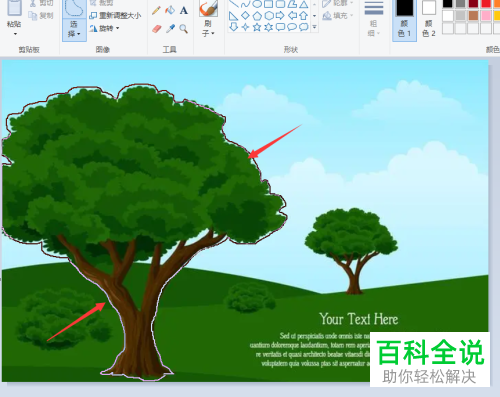Select the Oval shape
500x397 pixels.
point(257,4)
